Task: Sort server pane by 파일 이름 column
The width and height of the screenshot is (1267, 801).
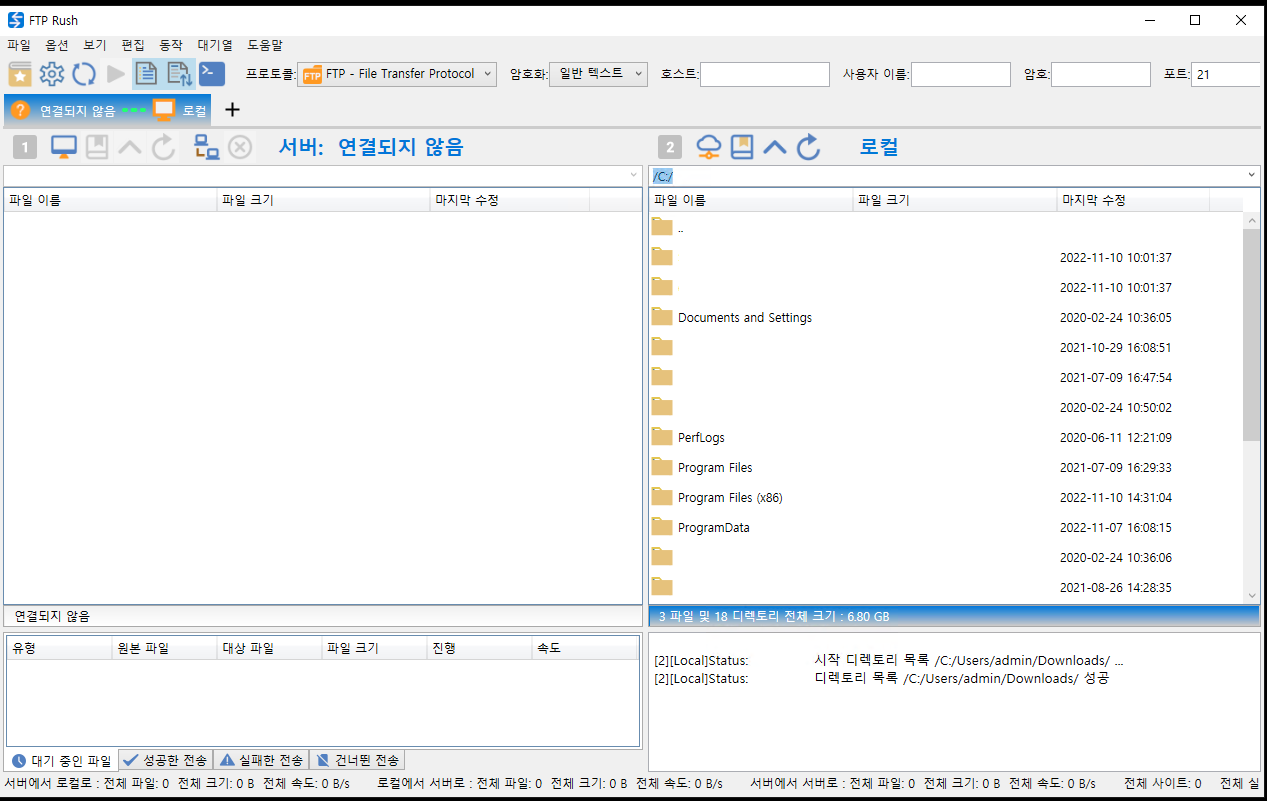Action: 110,200
